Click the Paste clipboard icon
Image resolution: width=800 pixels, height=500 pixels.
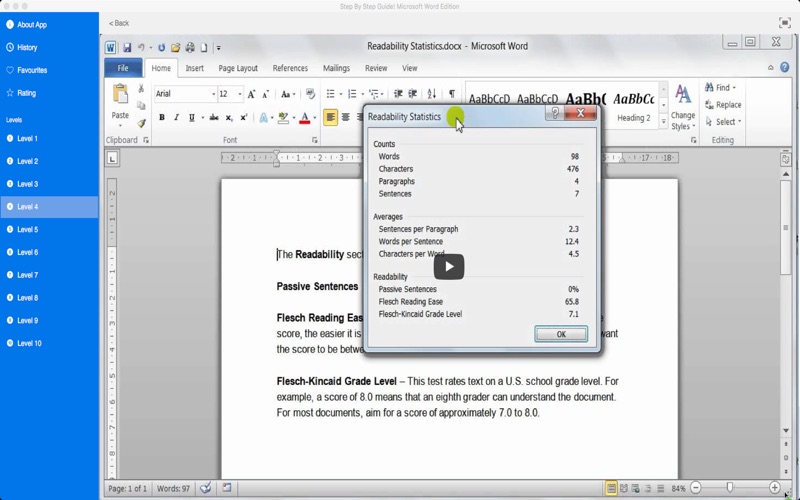(x=120, y=94)
